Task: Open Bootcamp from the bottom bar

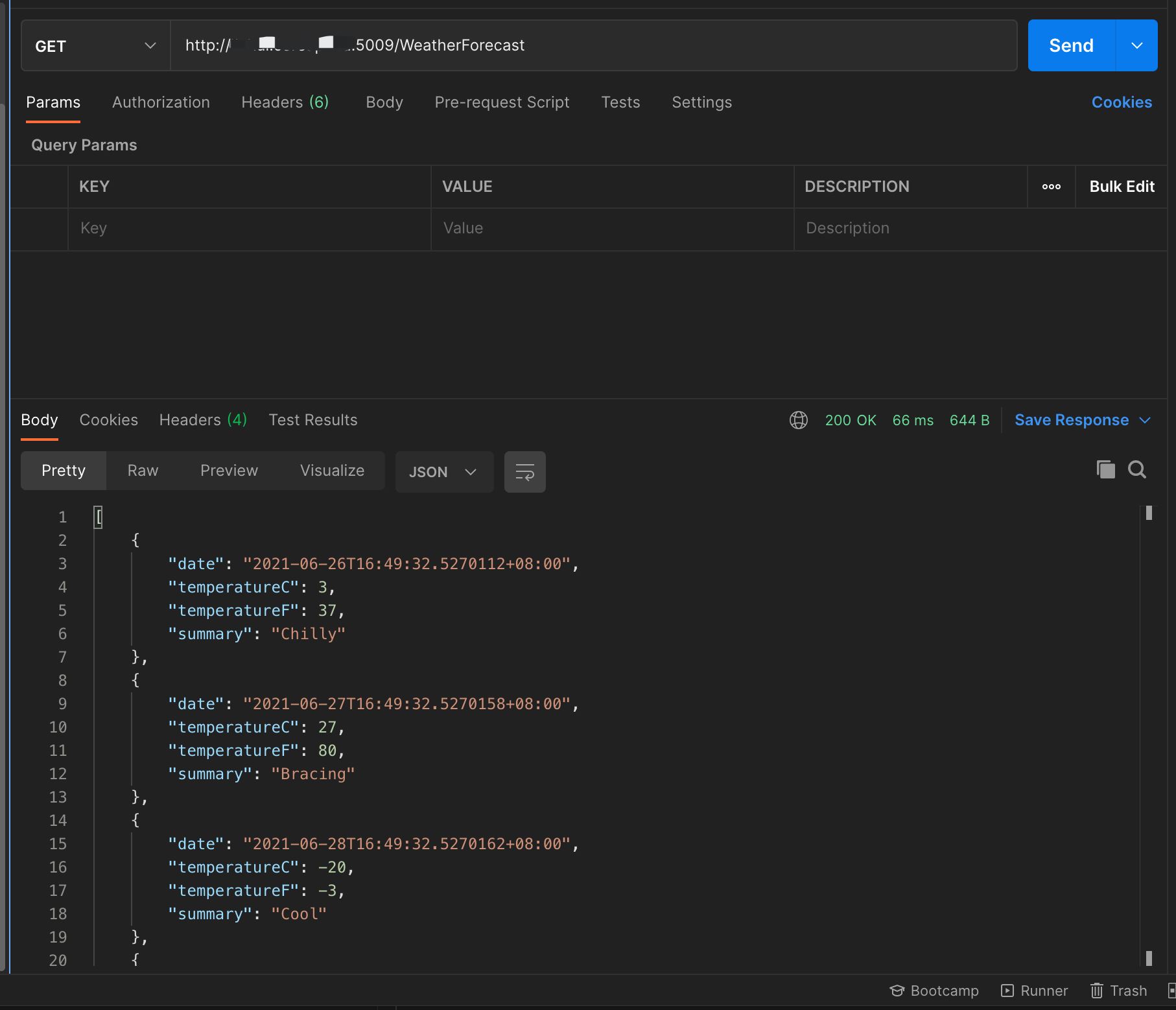Action: point(934,991)
